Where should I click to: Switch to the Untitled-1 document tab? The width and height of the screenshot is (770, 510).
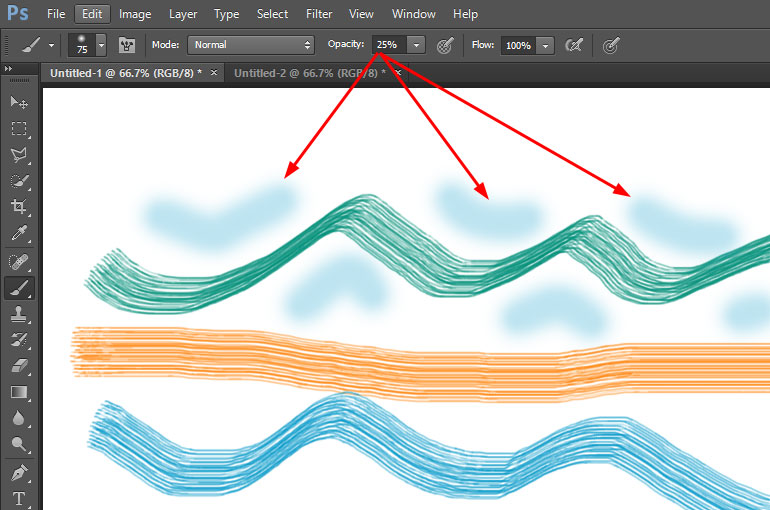point(126,73)
